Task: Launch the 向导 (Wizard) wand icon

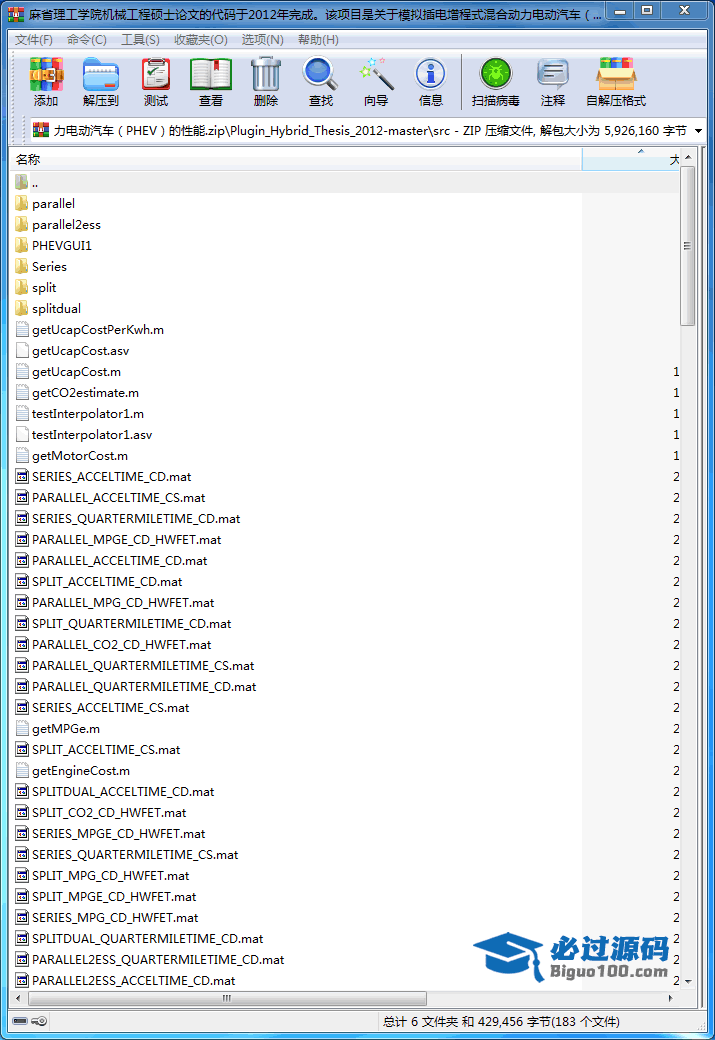Action: [375, 74]
